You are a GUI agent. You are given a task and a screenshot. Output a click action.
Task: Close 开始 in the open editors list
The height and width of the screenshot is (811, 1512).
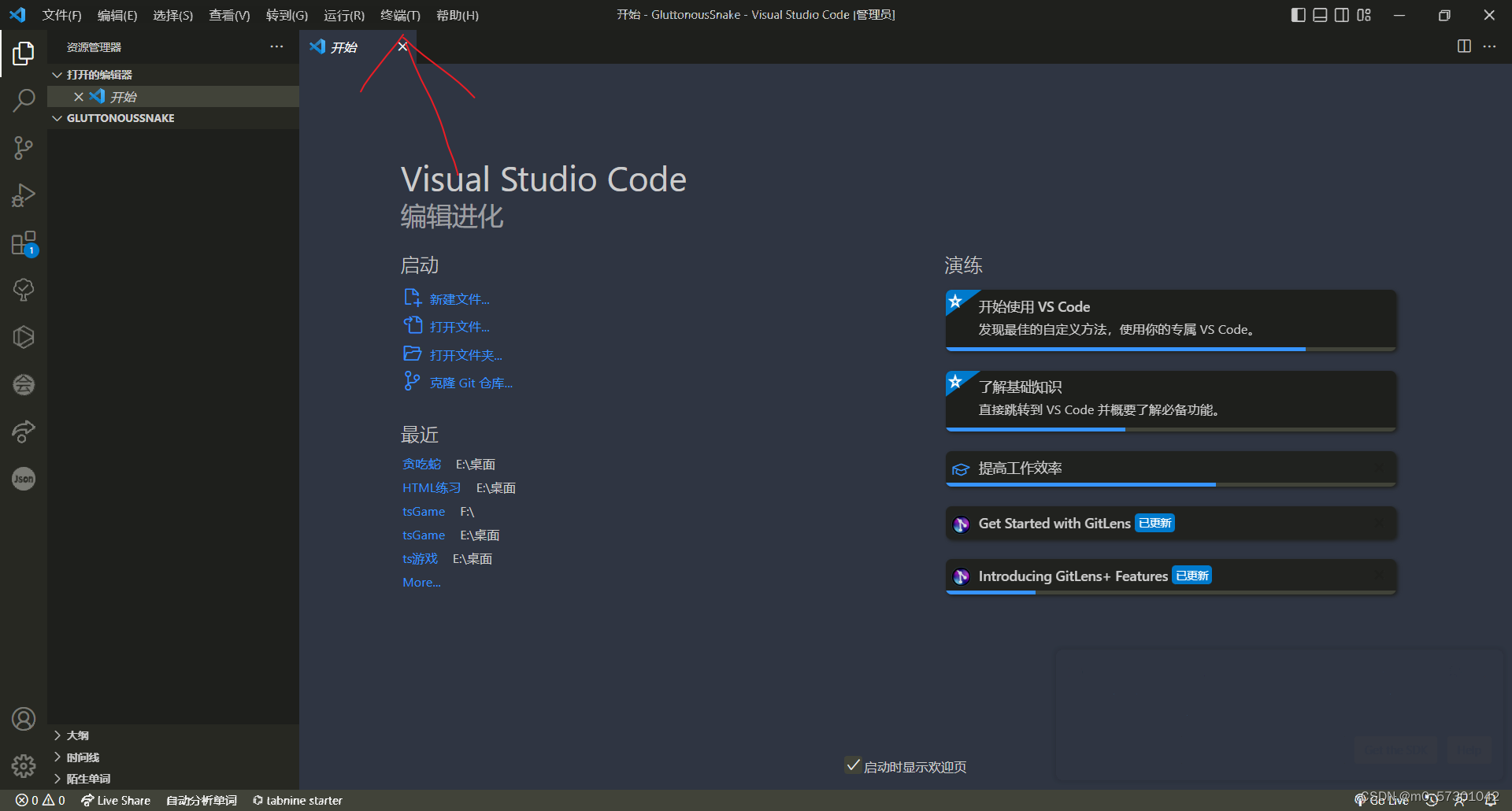click(78, 97)
